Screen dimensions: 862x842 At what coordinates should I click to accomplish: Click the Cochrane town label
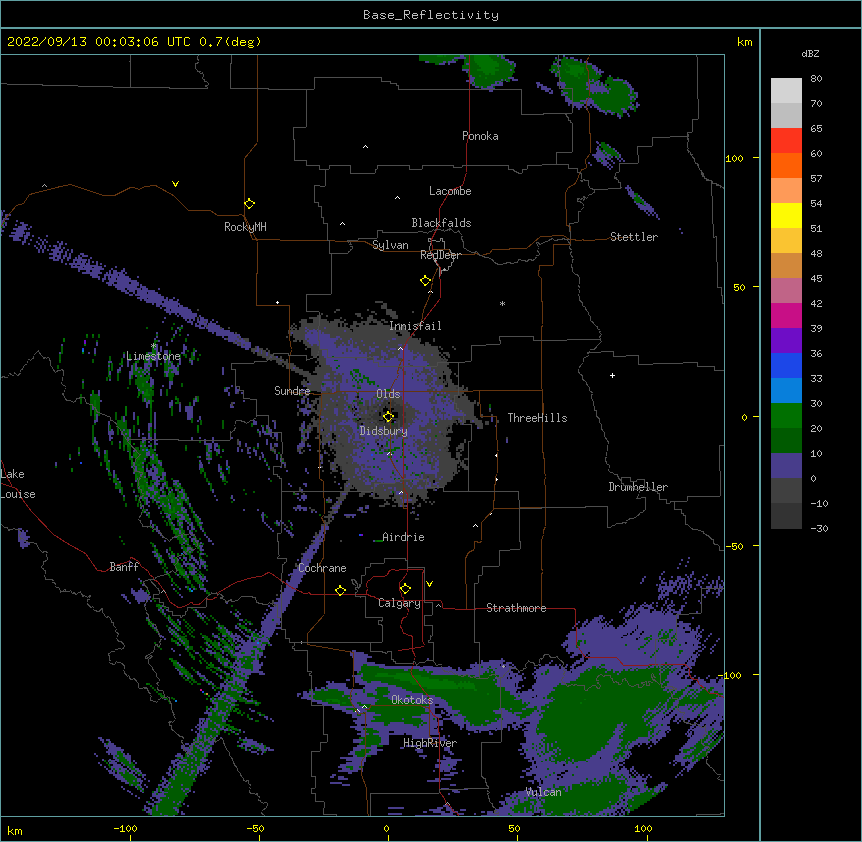(x=322, y=568)
